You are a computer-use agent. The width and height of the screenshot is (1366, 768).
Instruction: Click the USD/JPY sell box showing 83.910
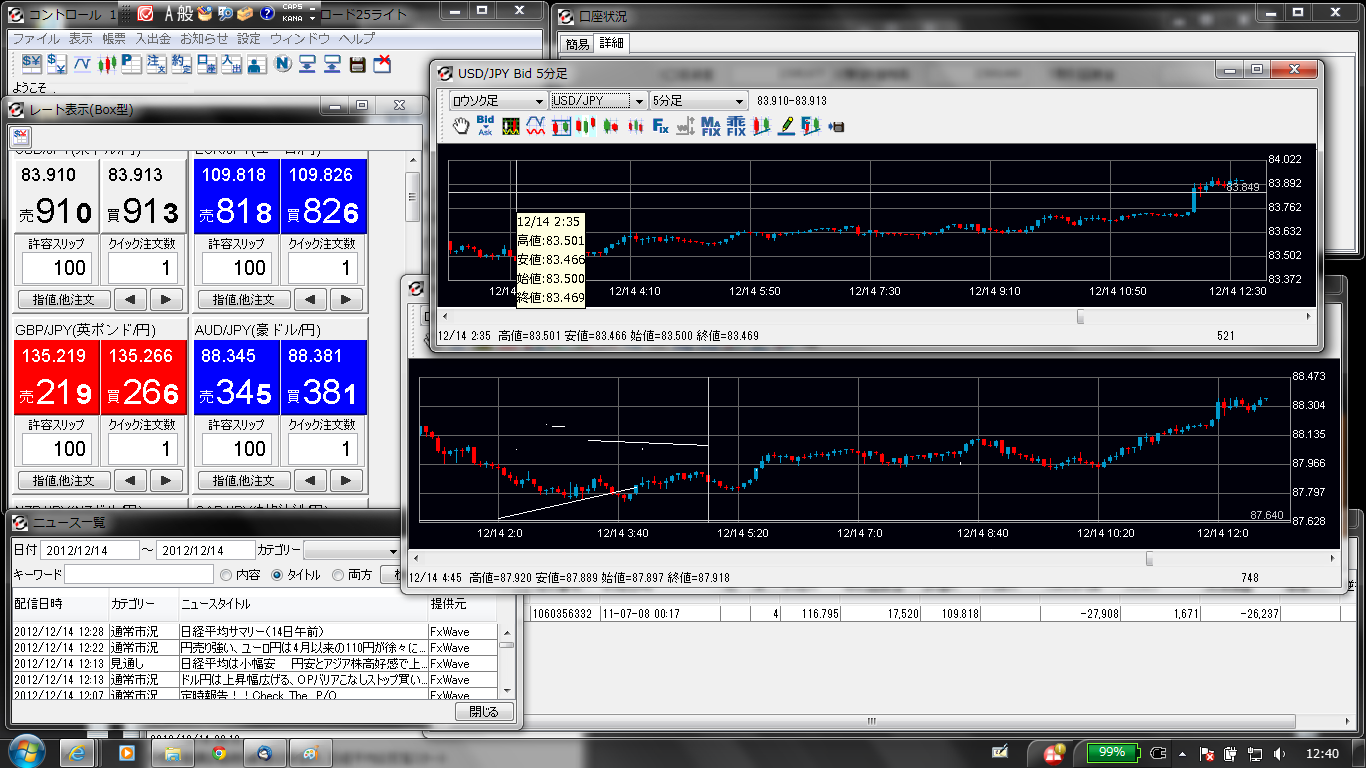pos(57,196)
